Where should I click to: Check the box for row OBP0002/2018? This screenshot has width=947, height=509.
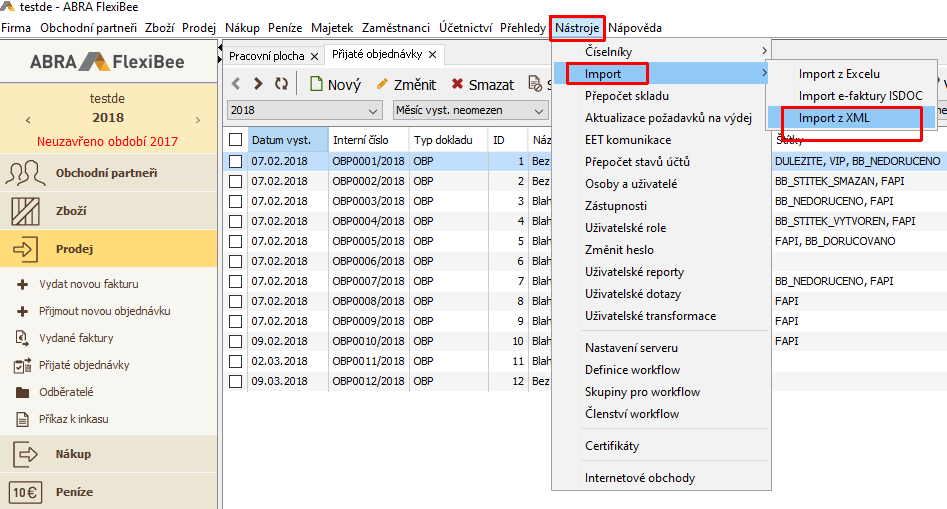[236, 181]
